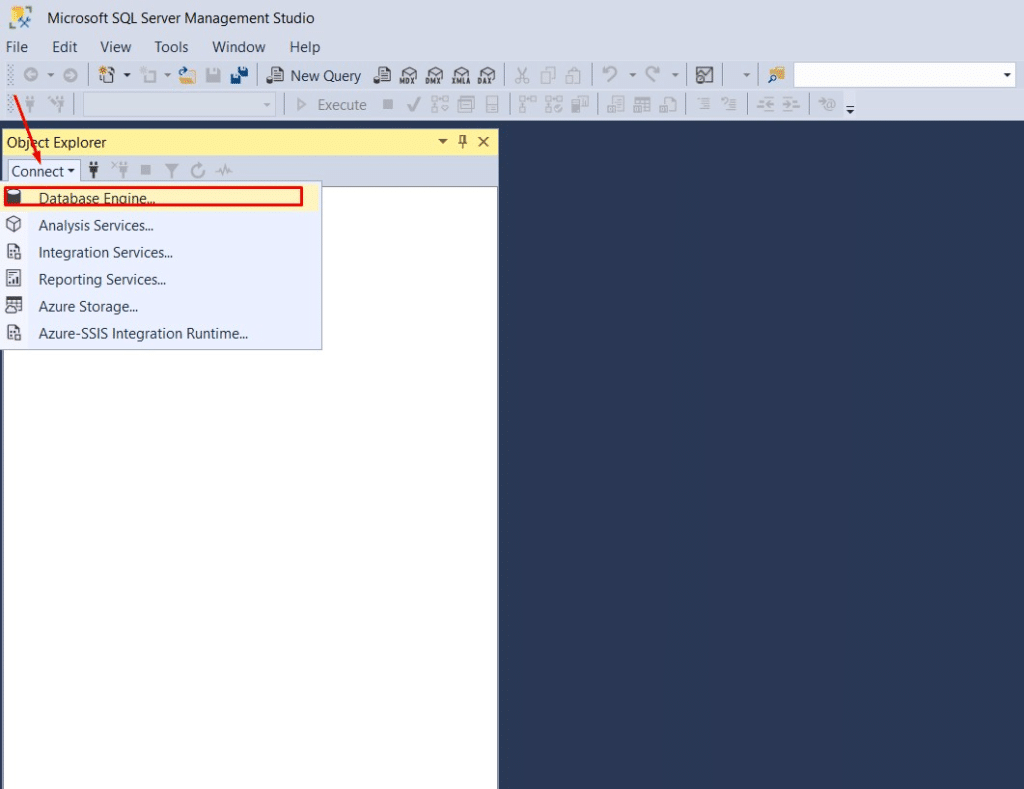Click the New Query toolbar button
Screen dimensions: 1024x789
coord(314,76)
